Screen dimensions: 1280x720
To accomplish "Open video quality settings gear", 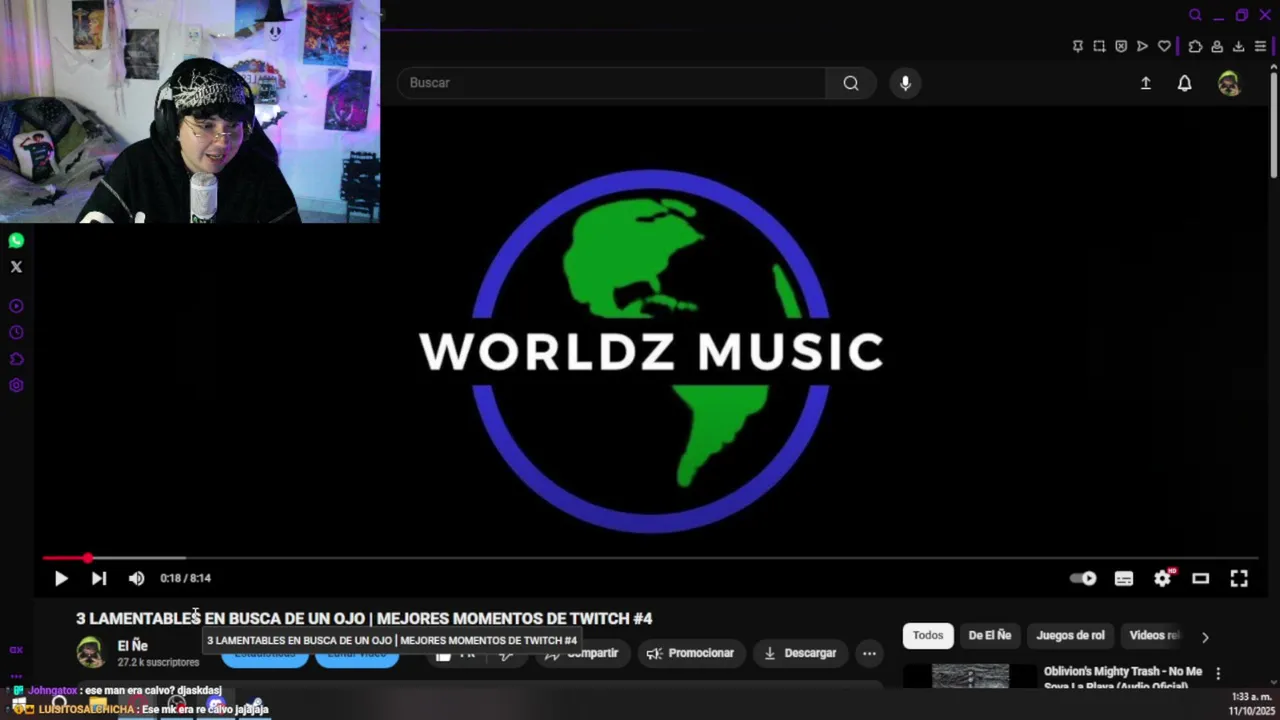I will (x=1163, y=578).
